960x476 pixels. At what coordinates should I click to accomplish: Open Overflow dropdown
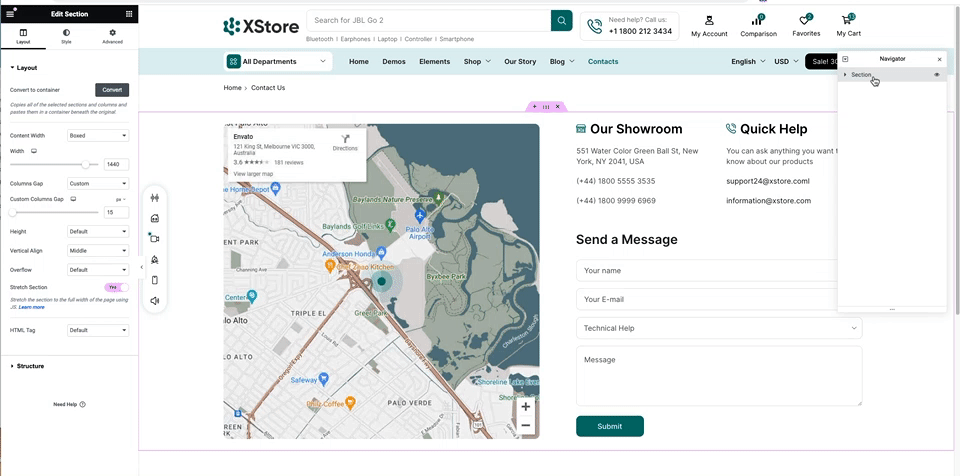[98, 270]
